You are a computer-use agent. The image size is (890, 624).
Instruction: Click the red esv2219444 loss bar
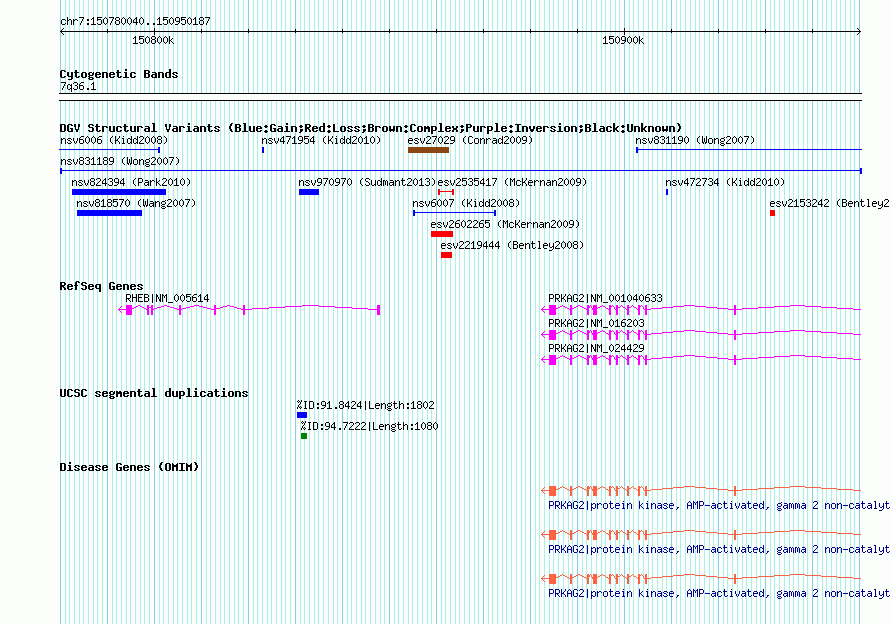[x=447, y=255]
